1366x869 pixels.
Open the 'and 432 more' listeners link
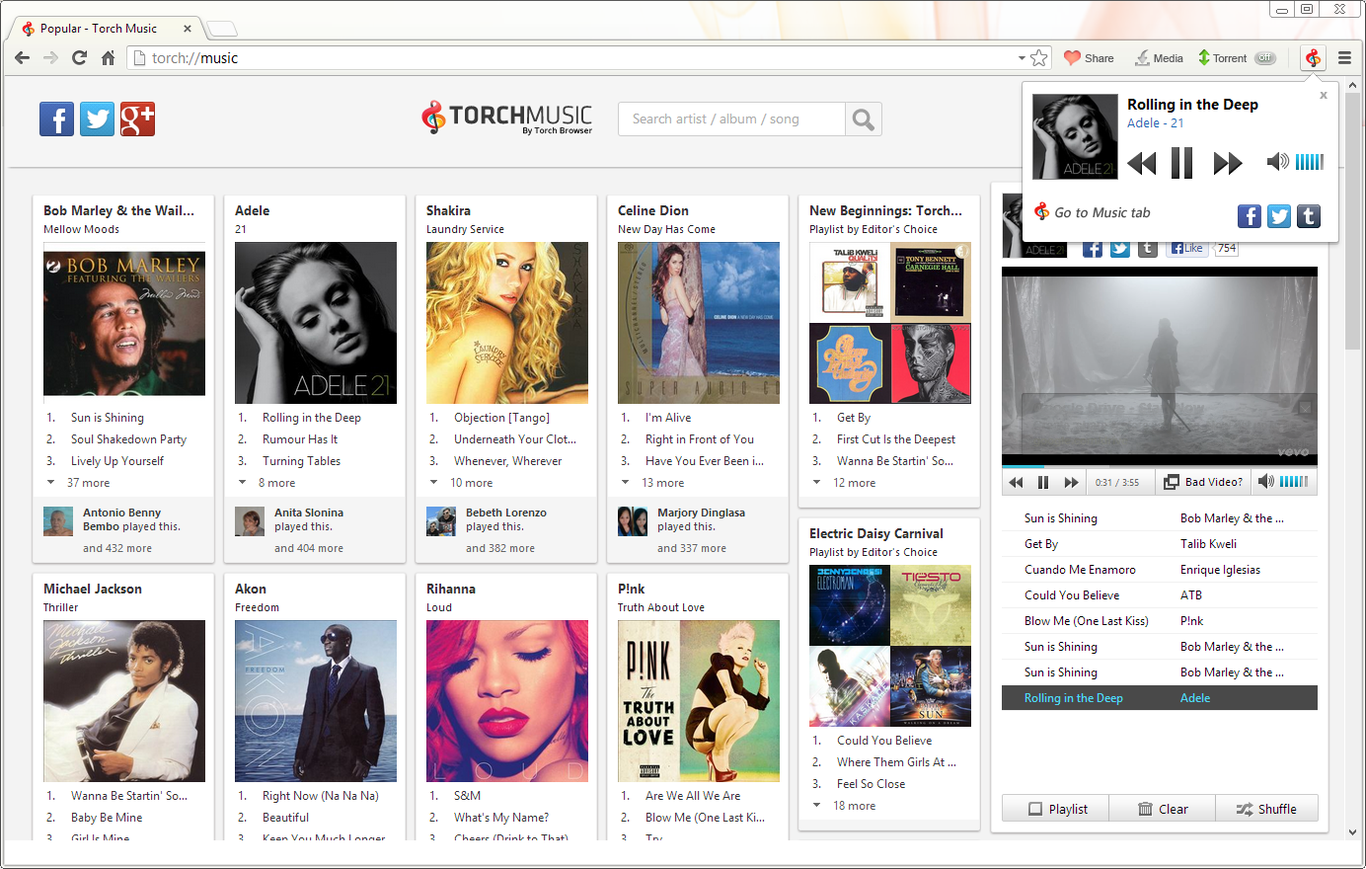tap(117, 548)
